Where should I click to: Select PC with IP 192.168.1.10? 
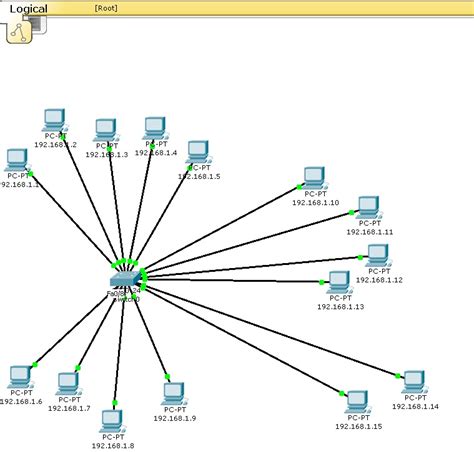pyautogui.click(x=315, y=178)
